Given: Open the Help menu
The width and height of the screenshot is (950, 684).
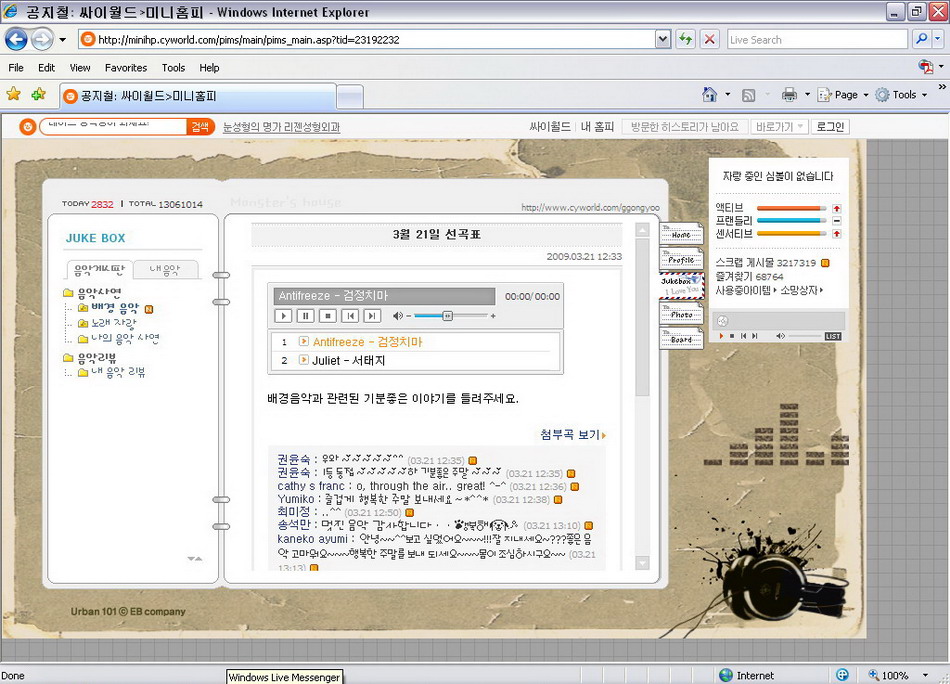Looking at the screenshot, I should [x=209, y=68].
